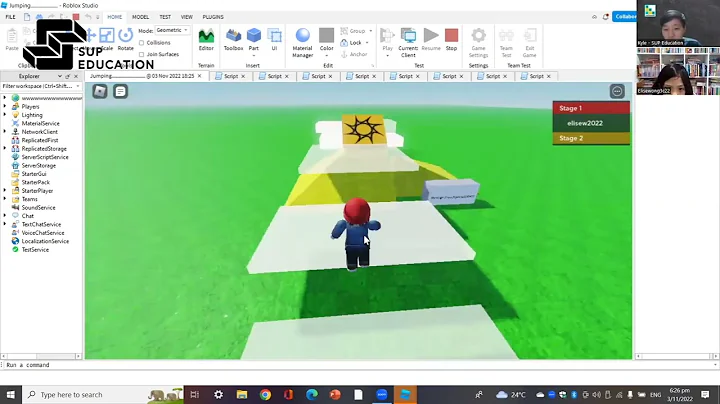This screenshot has width=720, height=404.
Task: Click the Filter workspace search field
Action: pyautogui.click(x=39, y=86)
